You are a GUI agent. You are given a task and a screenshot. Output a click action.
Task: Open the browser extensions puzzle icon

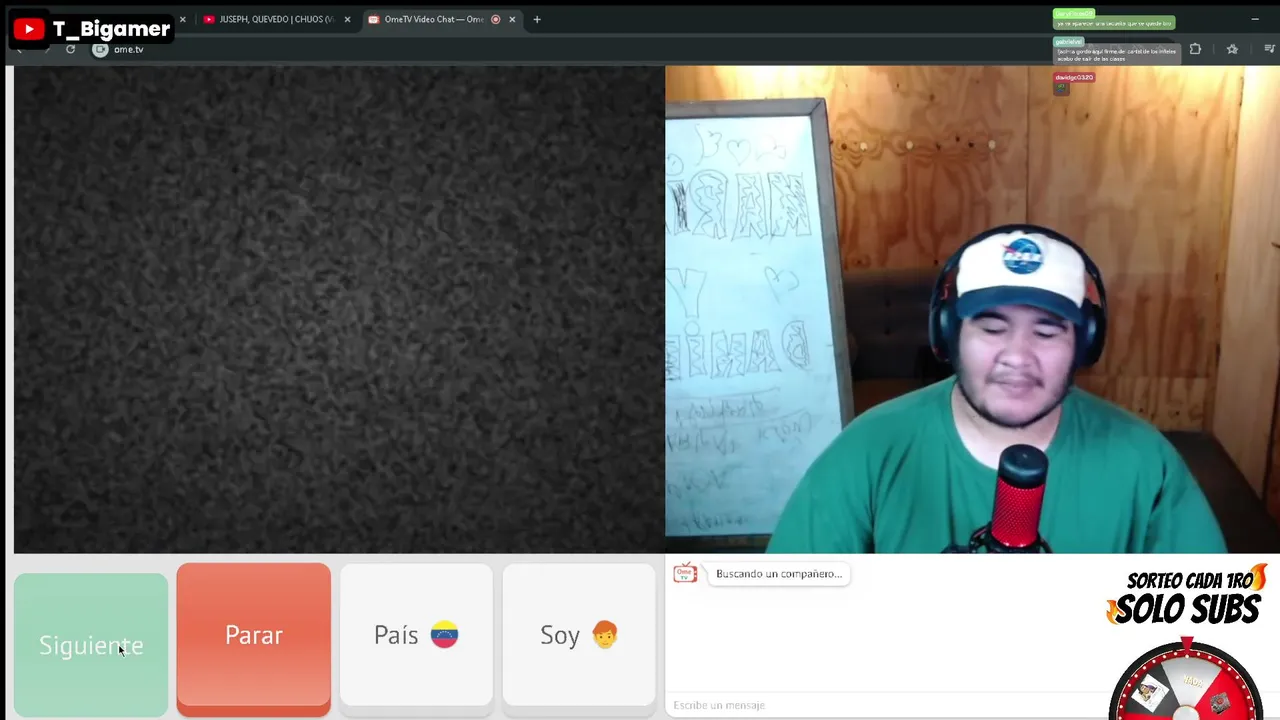pyautogui.click(x=1195, y=49)
